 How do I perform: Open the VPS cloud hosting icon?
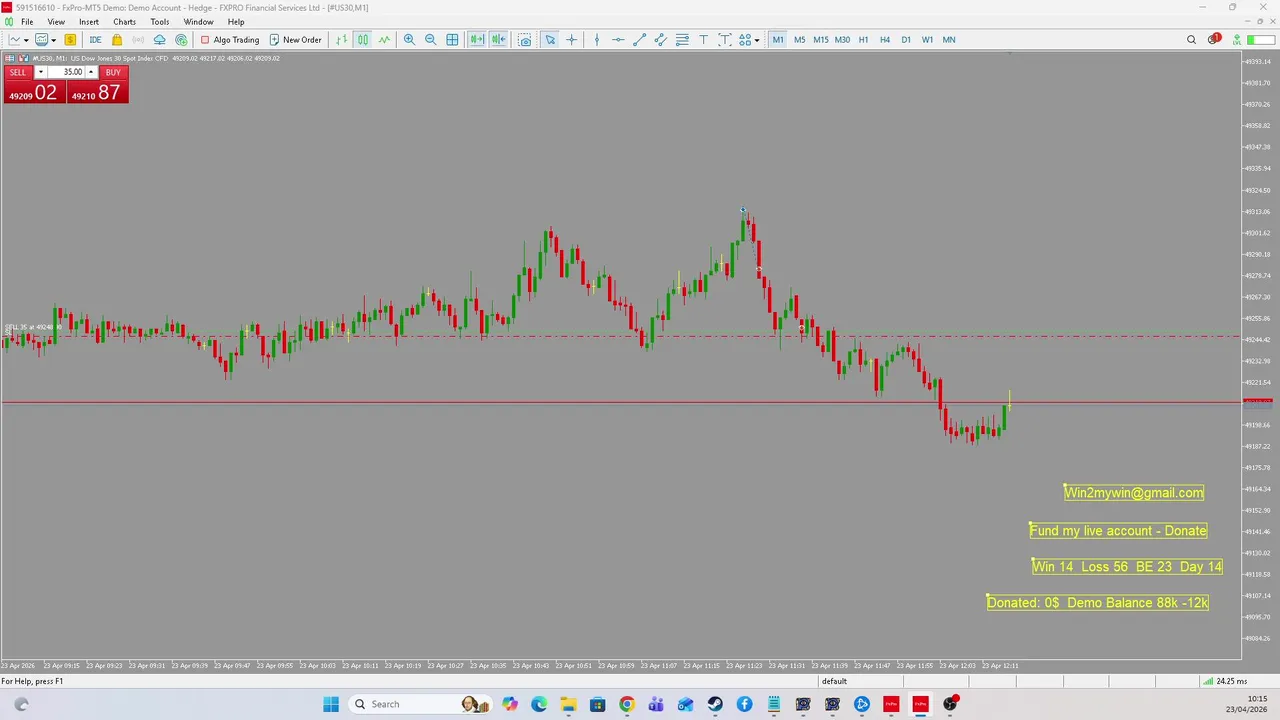159,40
